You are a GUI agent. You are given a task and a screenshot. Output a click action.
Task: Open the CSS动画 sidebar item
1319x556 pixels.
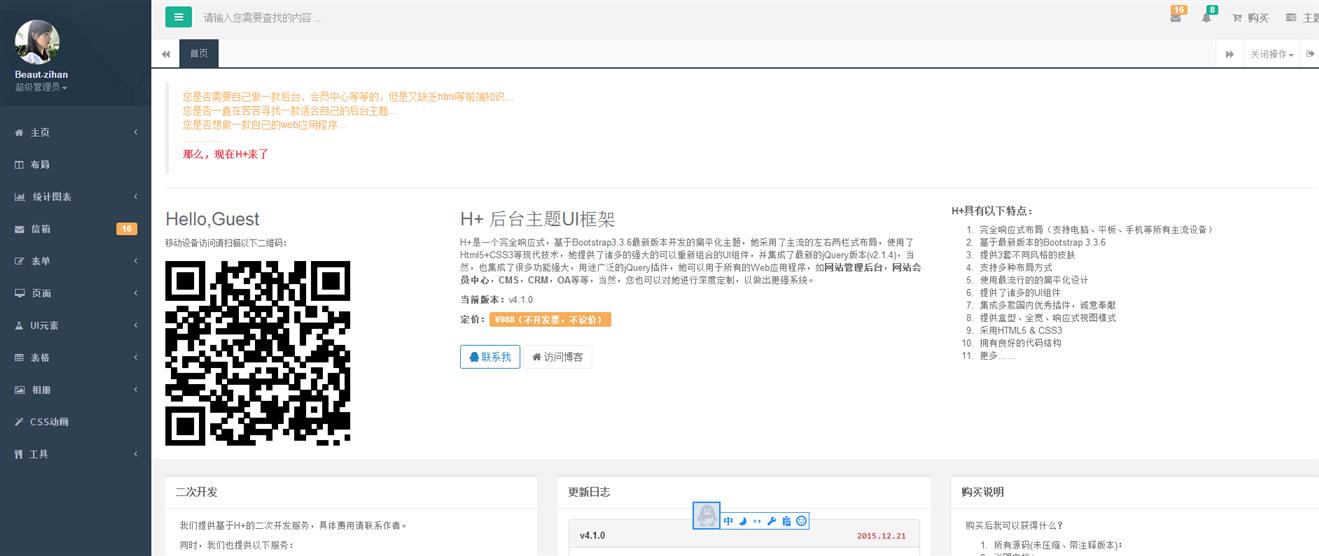pyautogui.click(x=75, y=422)
